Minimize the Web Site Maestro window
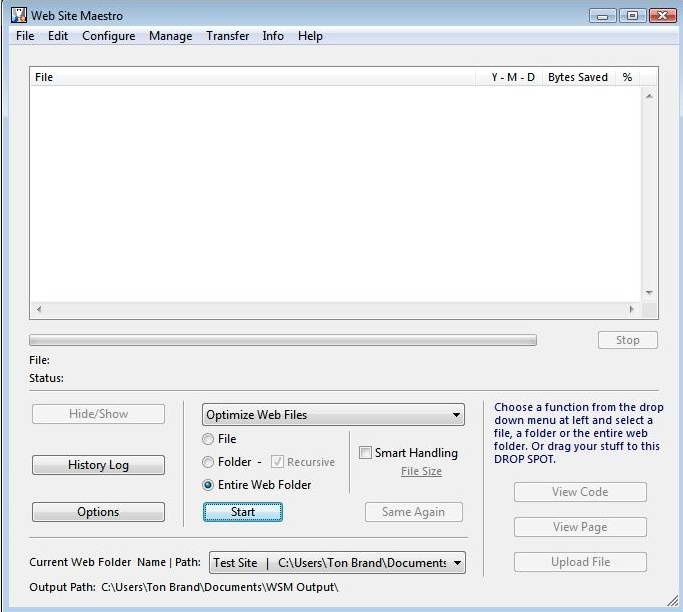Image resolution: width=683 pixels, height=612 pixels. pos(602,16)
